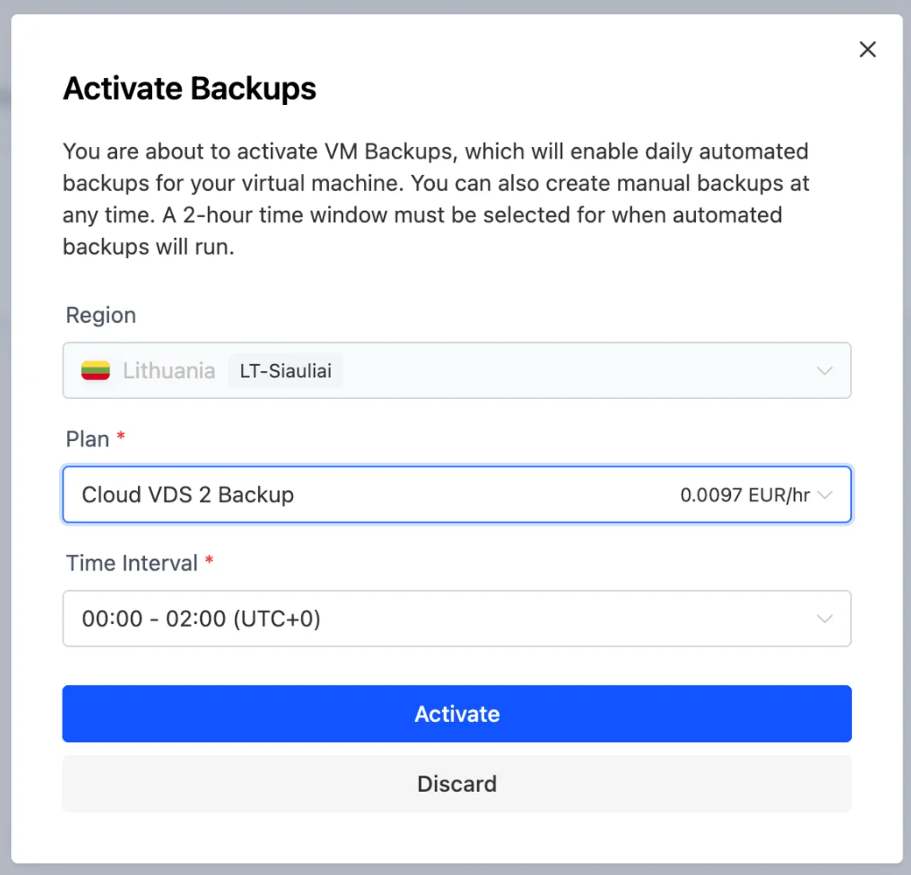Click the Activate Backups dialog title
911x875 pixels.
tap(190, 89)
